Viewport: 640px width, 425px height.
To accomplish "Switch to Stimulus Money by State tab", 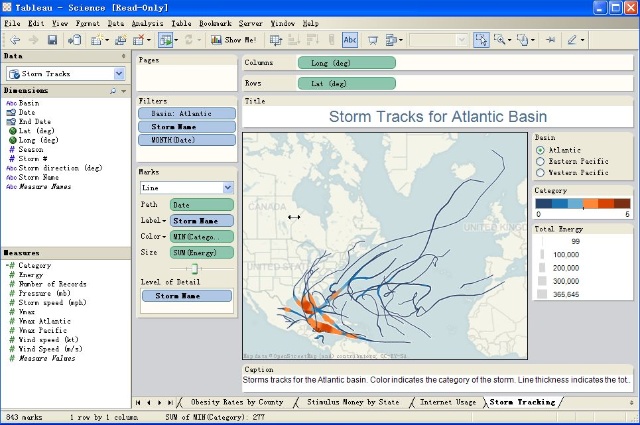I will click(x=353, y=402).
